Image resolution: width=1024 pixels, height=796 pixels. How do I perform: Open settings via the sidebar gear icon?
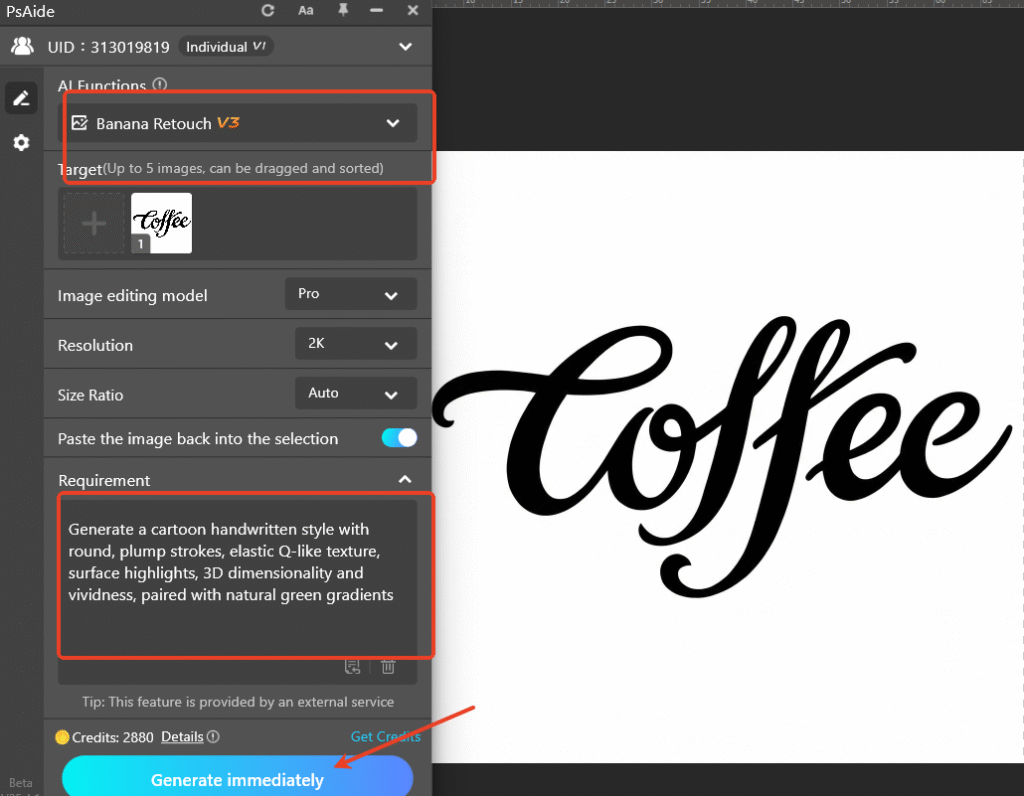pyautogui.click(x=20, y=143)
